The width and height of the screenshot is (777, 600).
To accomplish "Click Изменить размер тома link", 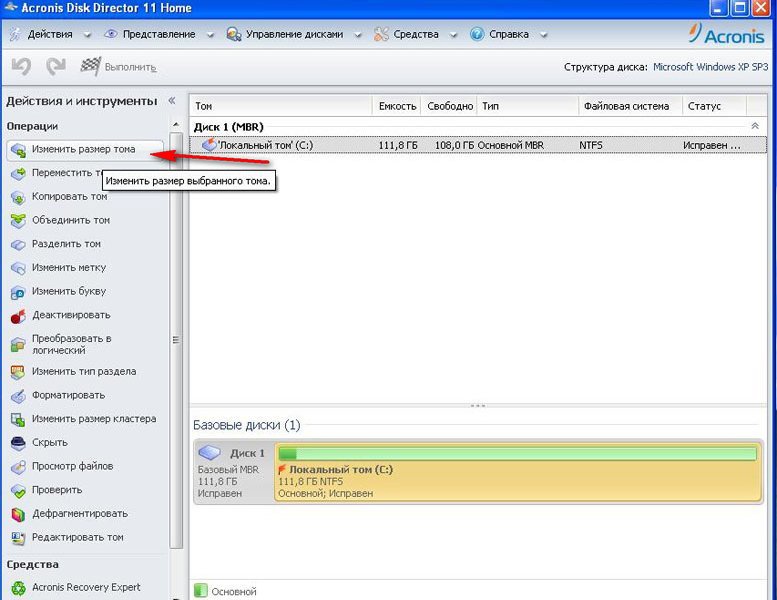I will (x=83, y=149).
